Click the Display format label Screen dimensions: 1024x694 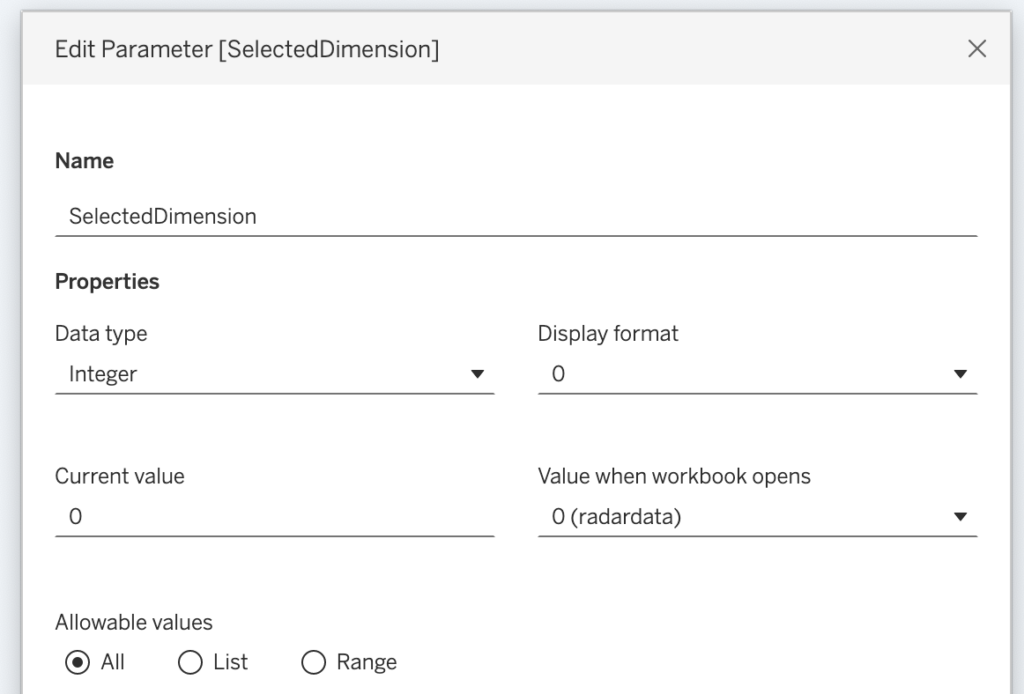608,334
